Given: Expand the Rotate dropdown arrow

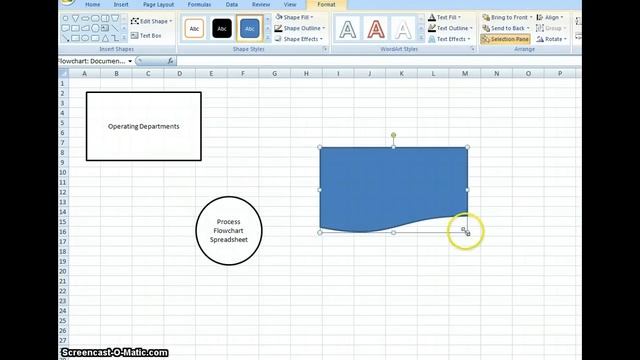Looking at the screenshot, I should pyautogui.click(x=565, y=39).
